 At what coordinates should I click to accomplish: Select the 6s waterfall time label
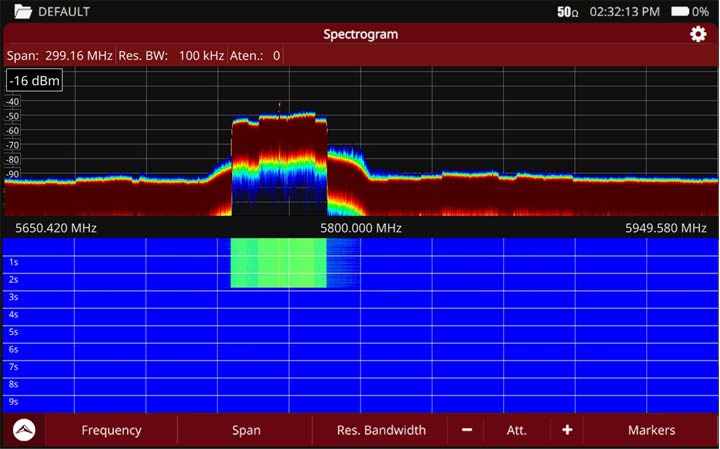13,349
